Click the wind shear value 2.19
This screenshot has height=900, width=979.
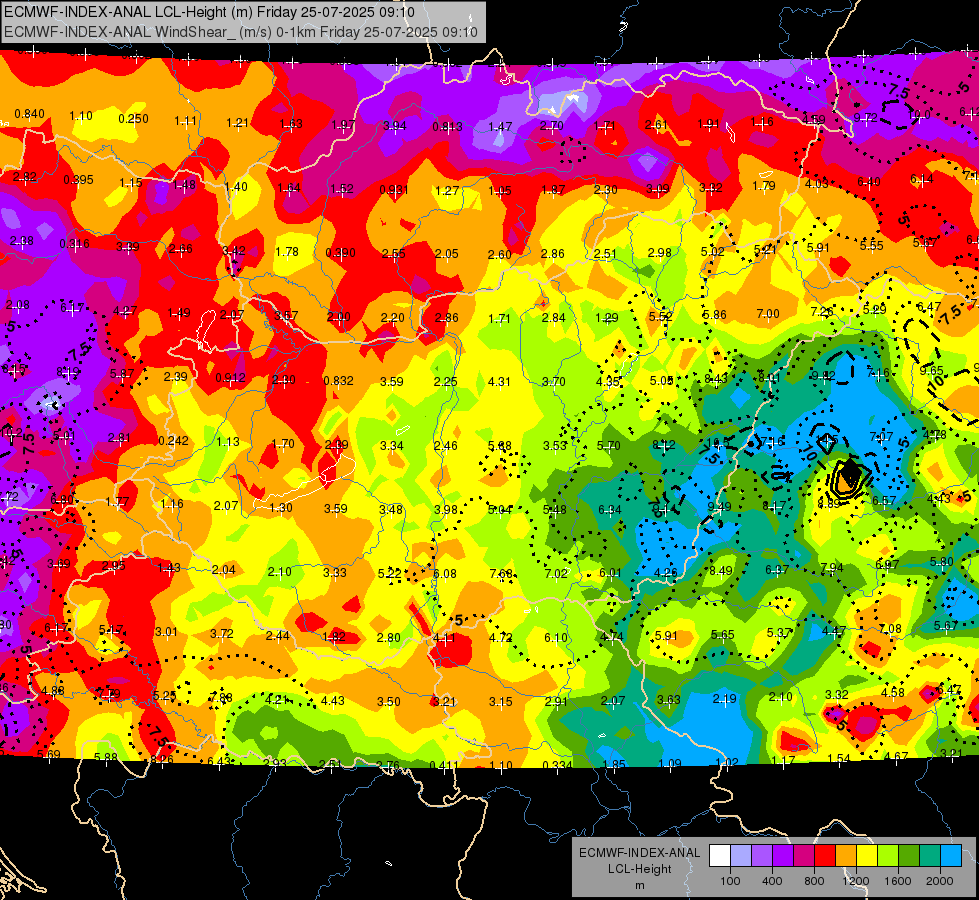(x=725, y=698)
